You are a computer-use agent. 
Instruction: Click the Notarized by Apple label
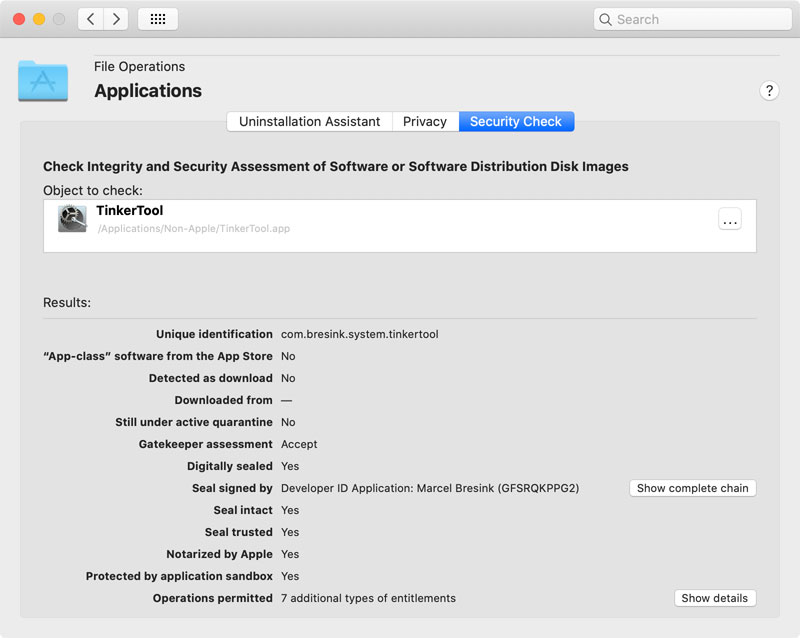(219, 554)
